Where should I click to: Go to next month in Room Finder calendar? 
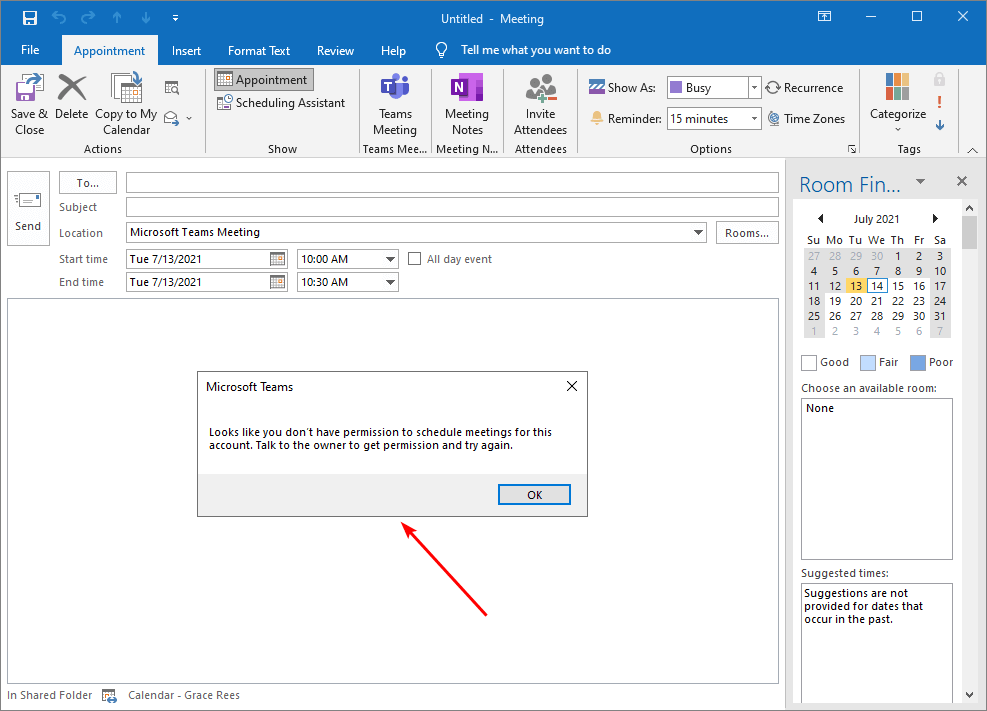pos(935,218)
